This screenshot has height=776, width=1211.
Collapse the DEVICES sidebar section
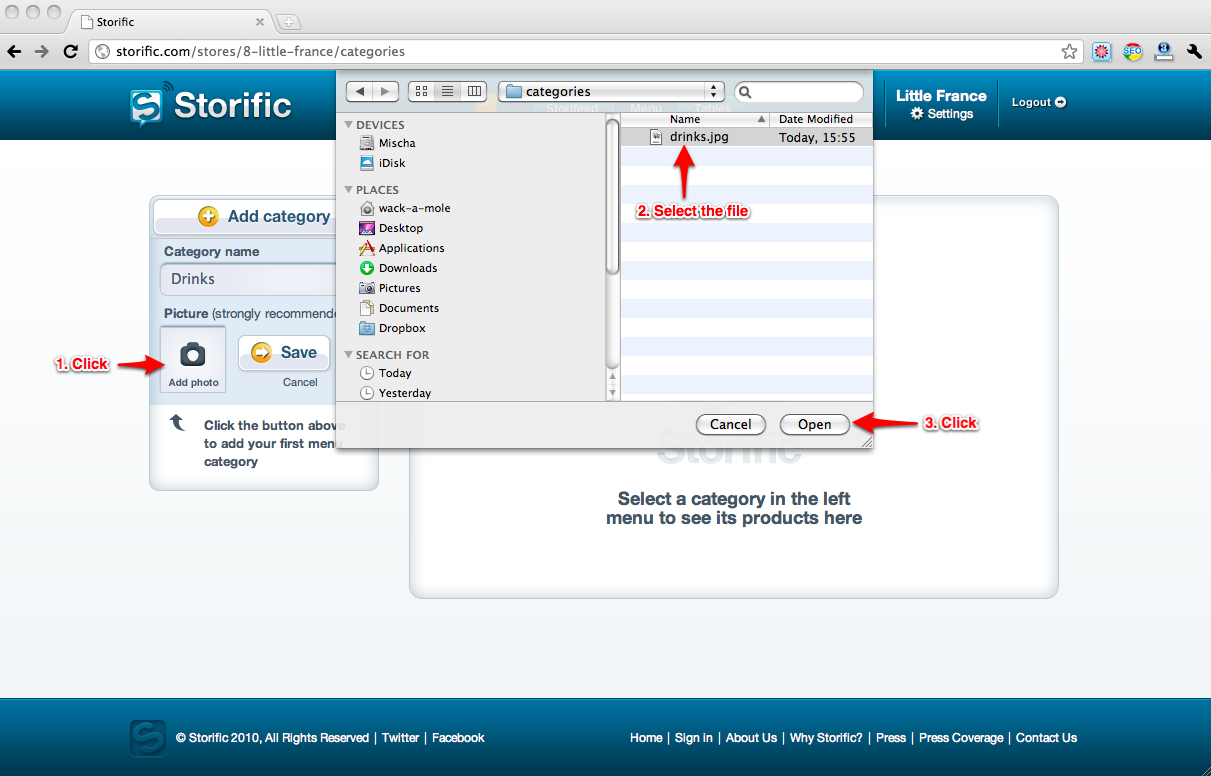click(349, 125)
